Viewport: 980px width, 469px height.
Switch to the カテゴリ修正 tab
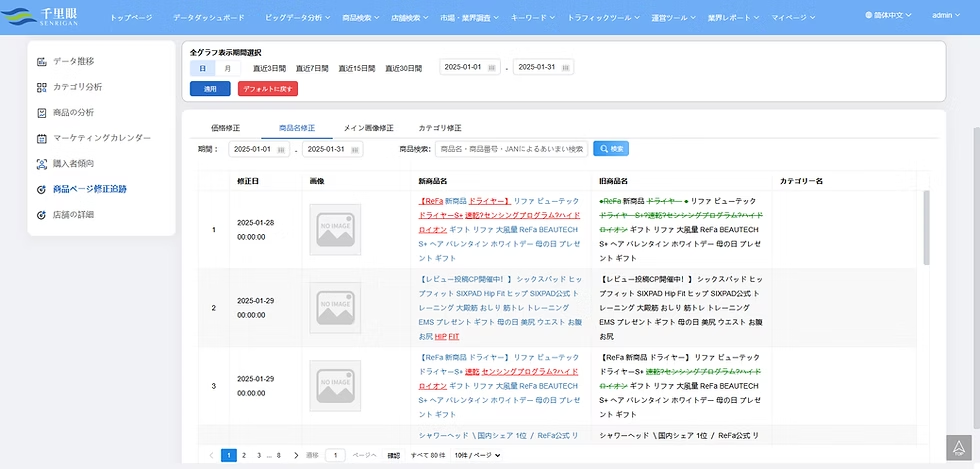(440, 128)
